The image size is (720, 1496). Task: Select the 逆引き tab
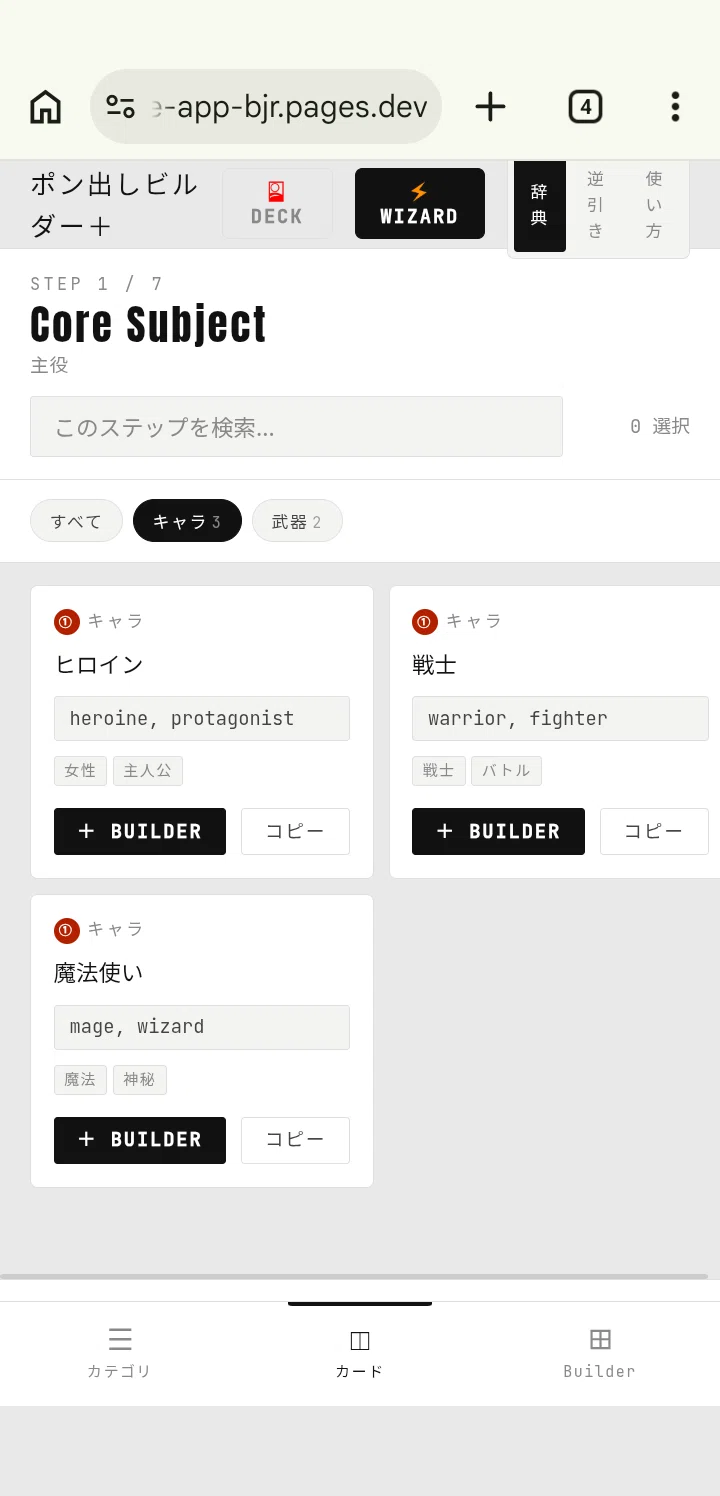(x=595, y=205)
